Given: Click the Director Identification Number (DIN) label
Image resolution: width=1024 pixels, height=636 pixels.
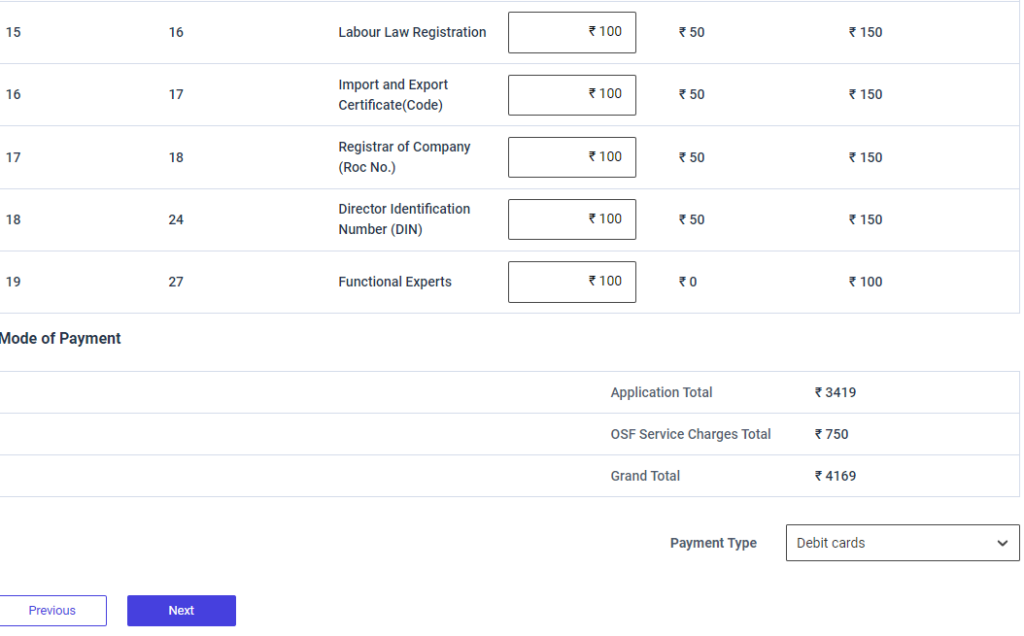Looking at the screenshot, I should point(404,219).
